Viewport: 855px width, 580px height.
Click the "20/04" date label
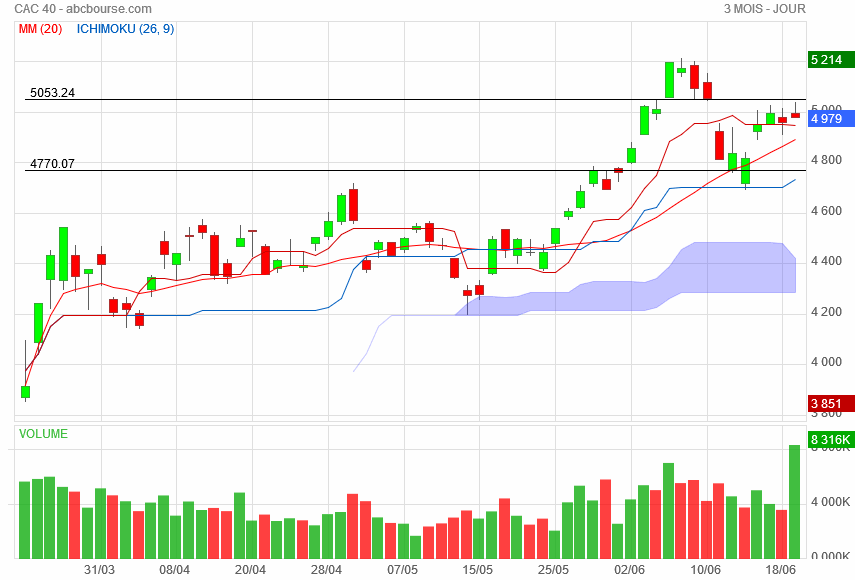[250, 570]
